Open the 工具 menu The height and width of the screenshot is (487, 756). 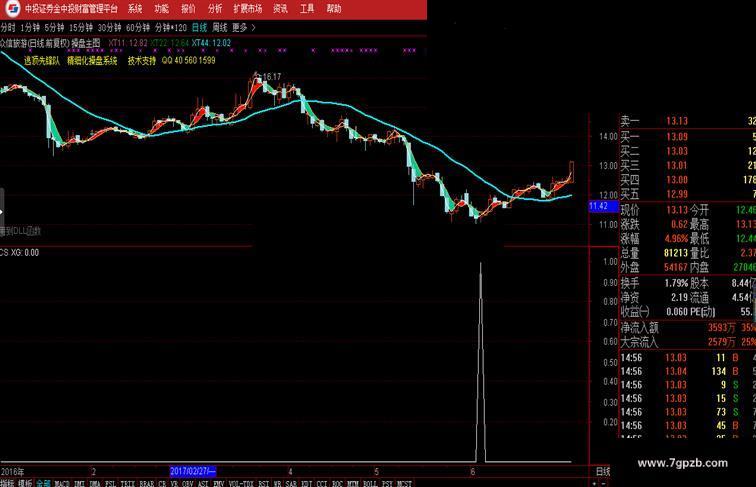307,8
